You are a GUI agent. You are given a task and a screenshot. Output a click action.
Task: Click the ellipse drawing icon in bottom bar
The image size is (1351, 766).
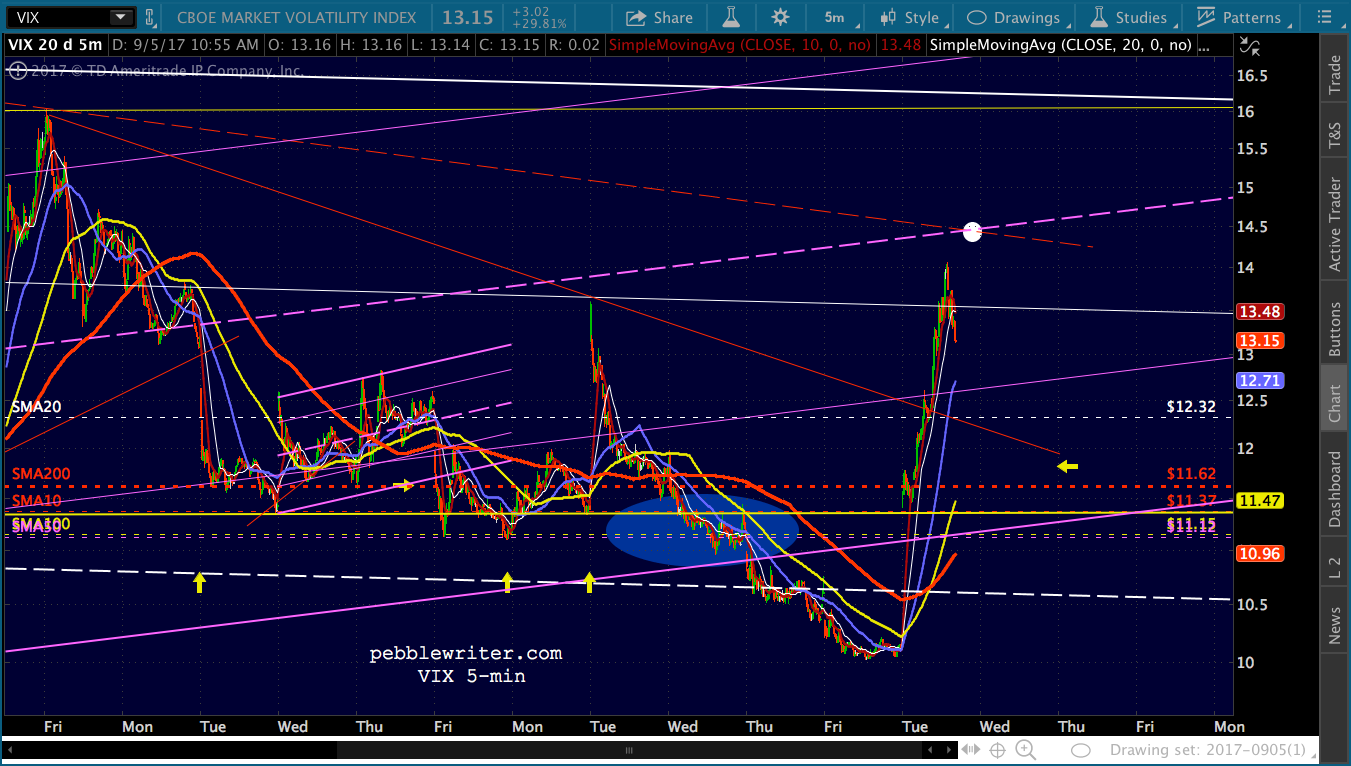pos(1080,750)
